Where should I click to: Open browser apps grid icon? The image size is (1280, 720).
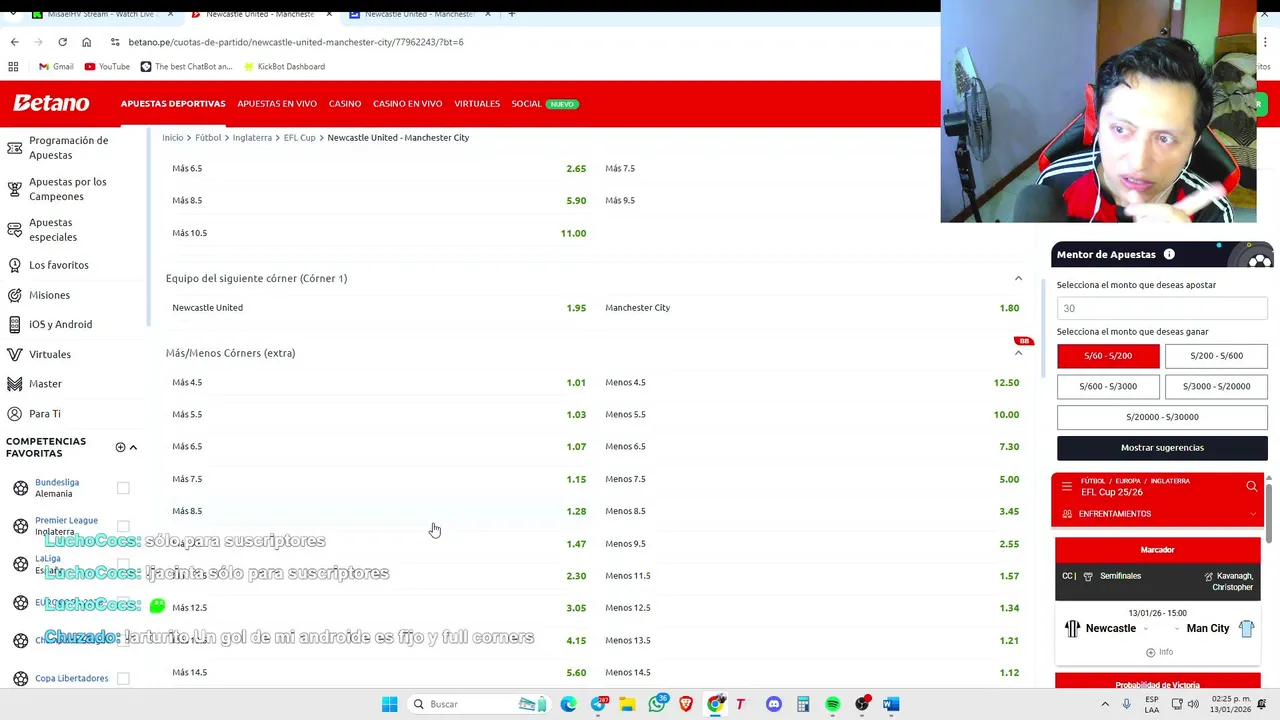[13, 66]
